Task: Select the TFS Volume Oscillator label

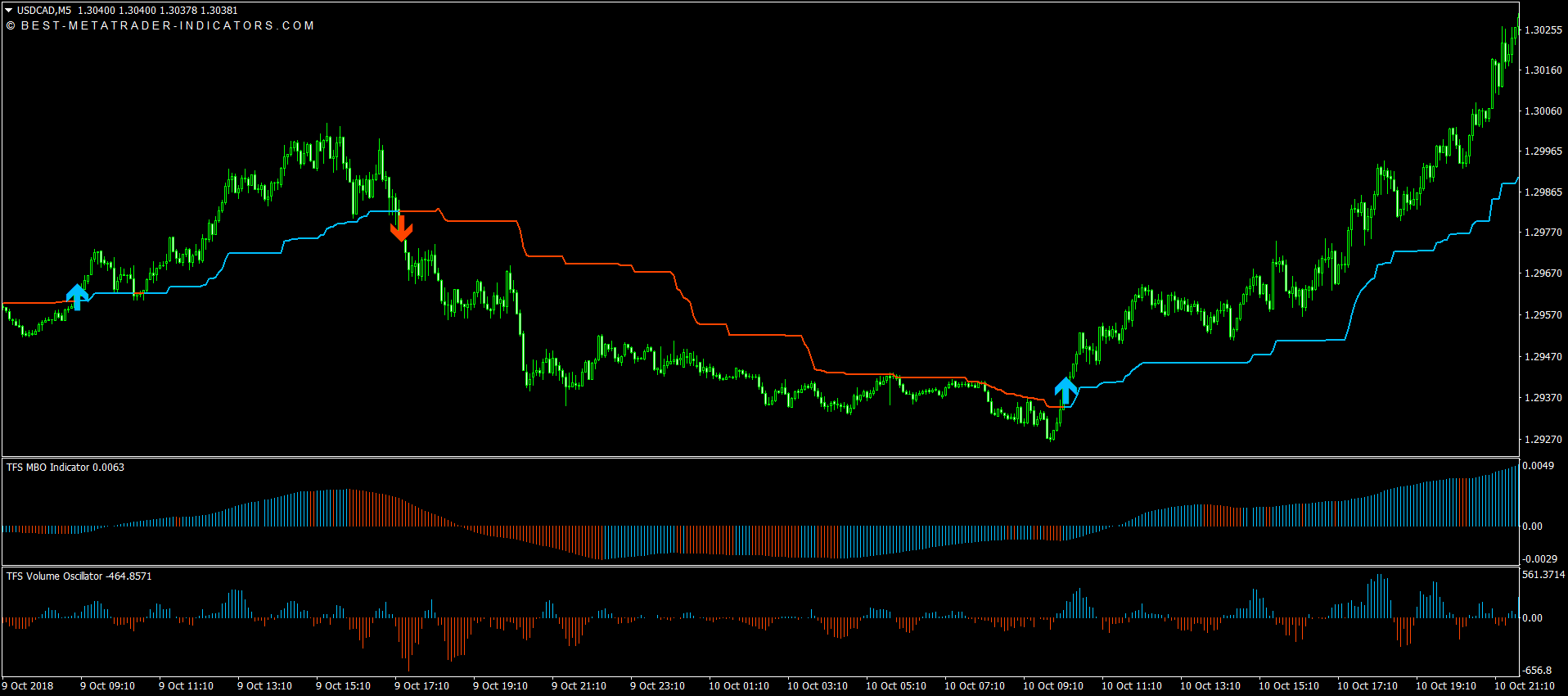Action: (79, 576)
